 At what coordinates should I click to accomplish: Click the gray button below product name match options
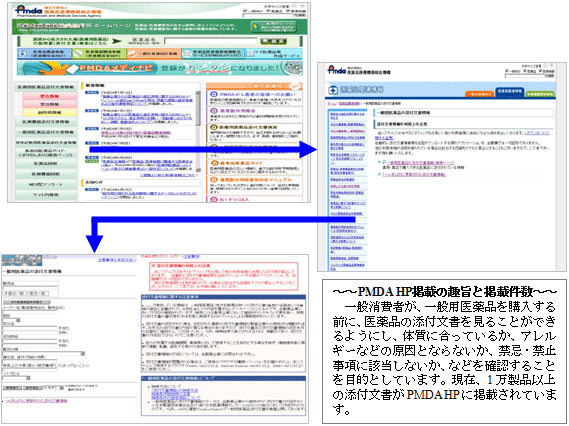pyautogui.click(x=26, y=302)
